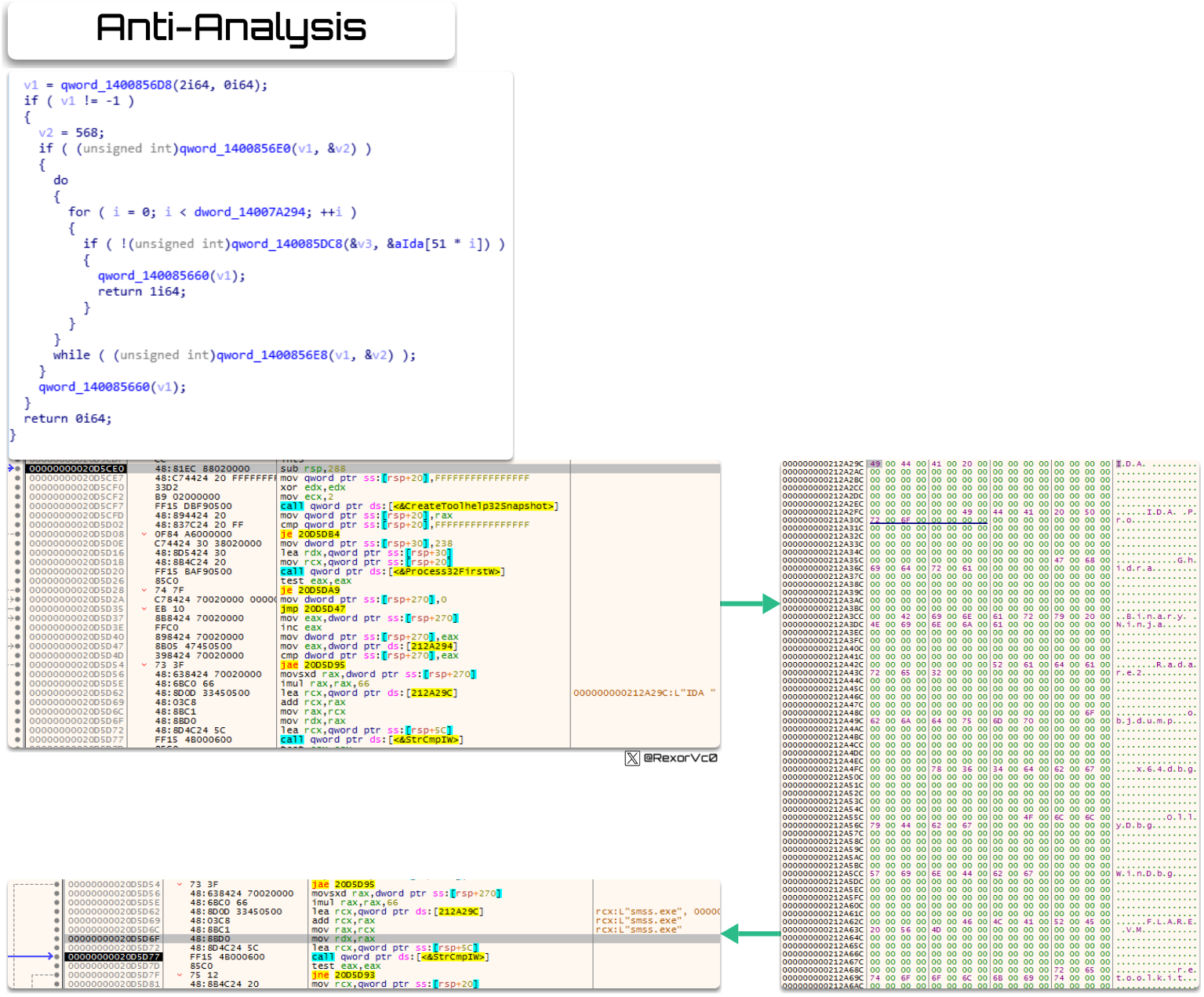Click red jump chevron beside bytes 74 7F
Image resolution: width=1204 pixels, height=997 pixels.
point(144,590)
